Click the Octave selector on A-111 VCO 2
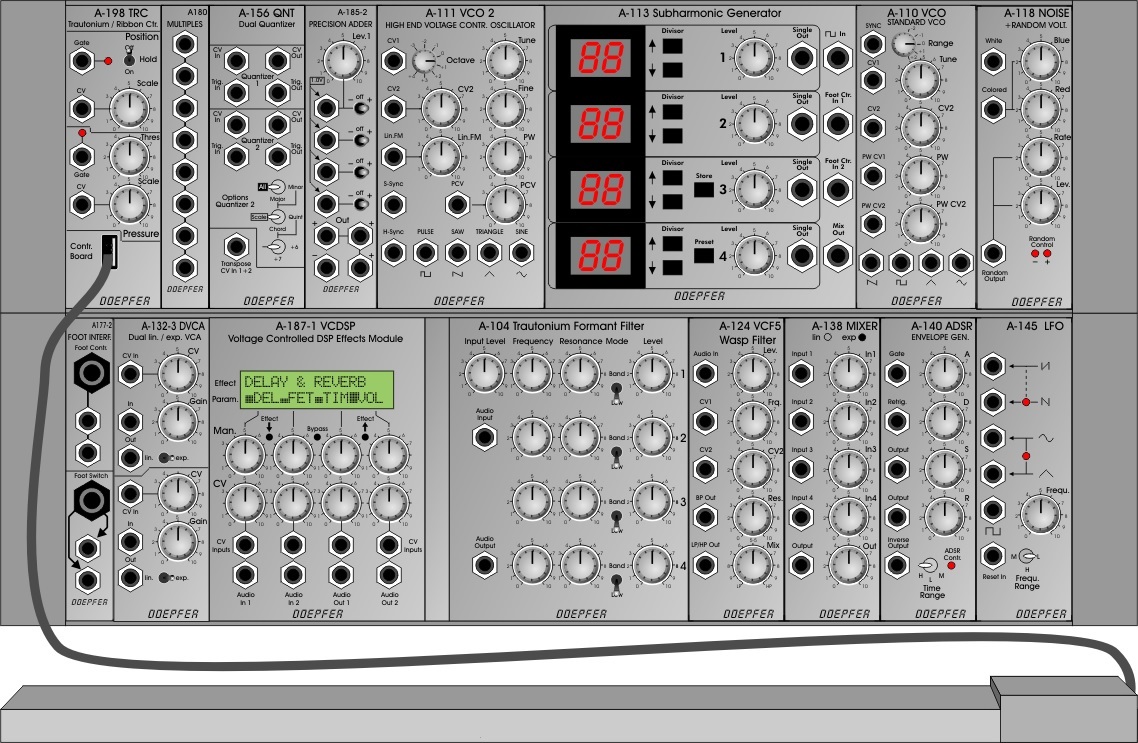Screen dimensions: 1138x743 point(421,62)
